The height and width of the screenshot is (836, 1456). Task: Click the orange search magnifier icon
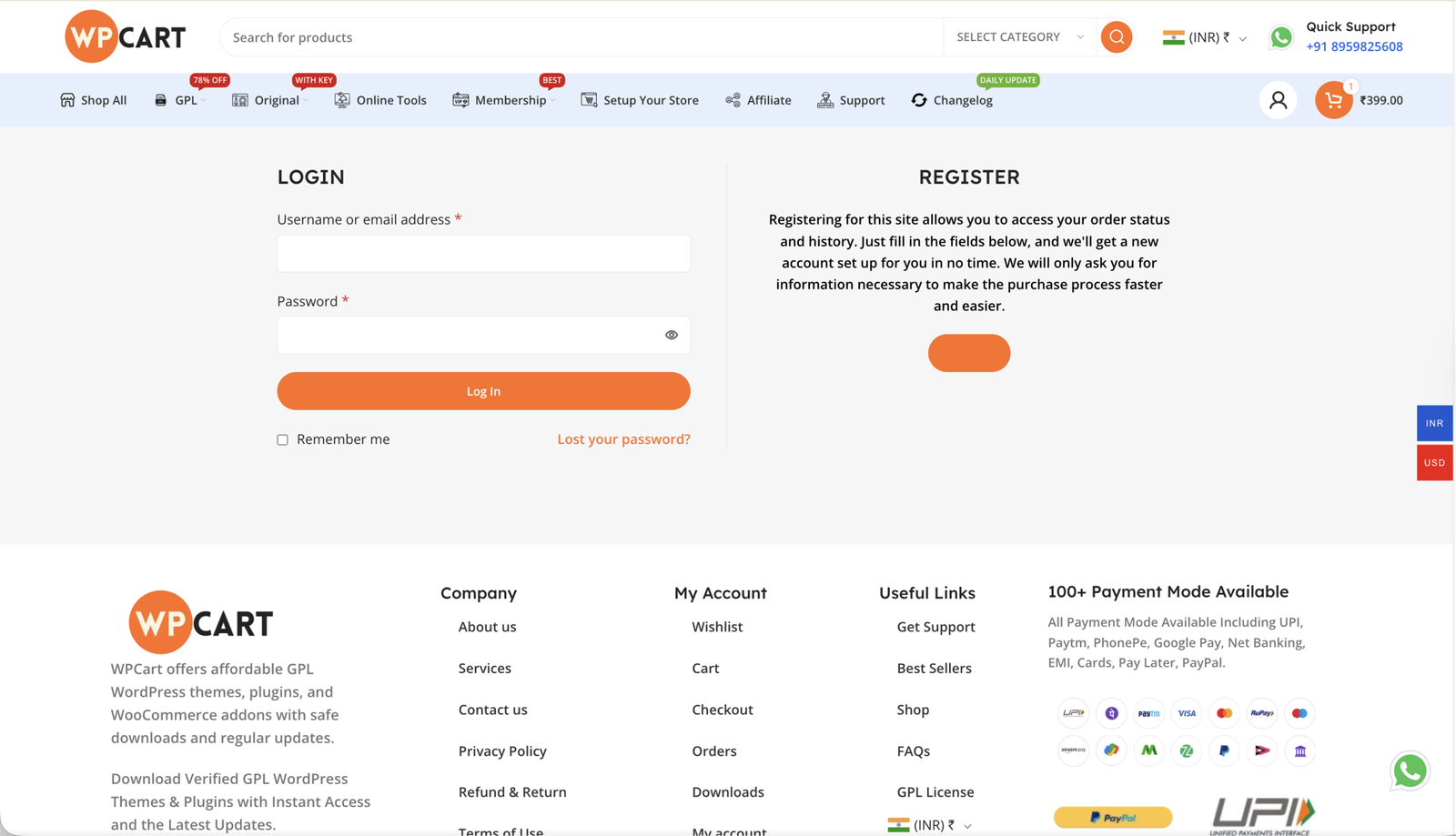(1117, 37)
